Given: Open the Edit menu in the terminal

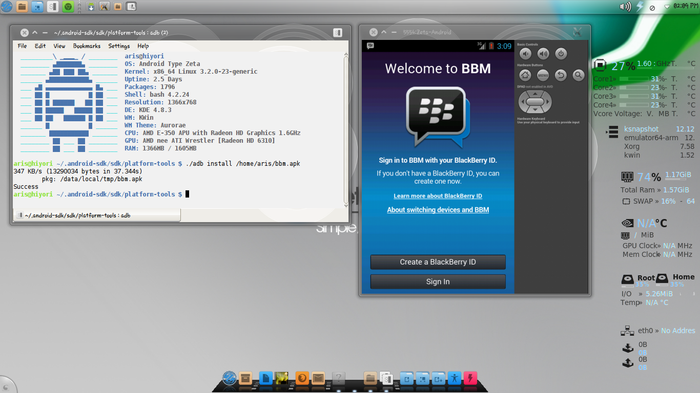Looking at the screenshot, I should point(40,46).
